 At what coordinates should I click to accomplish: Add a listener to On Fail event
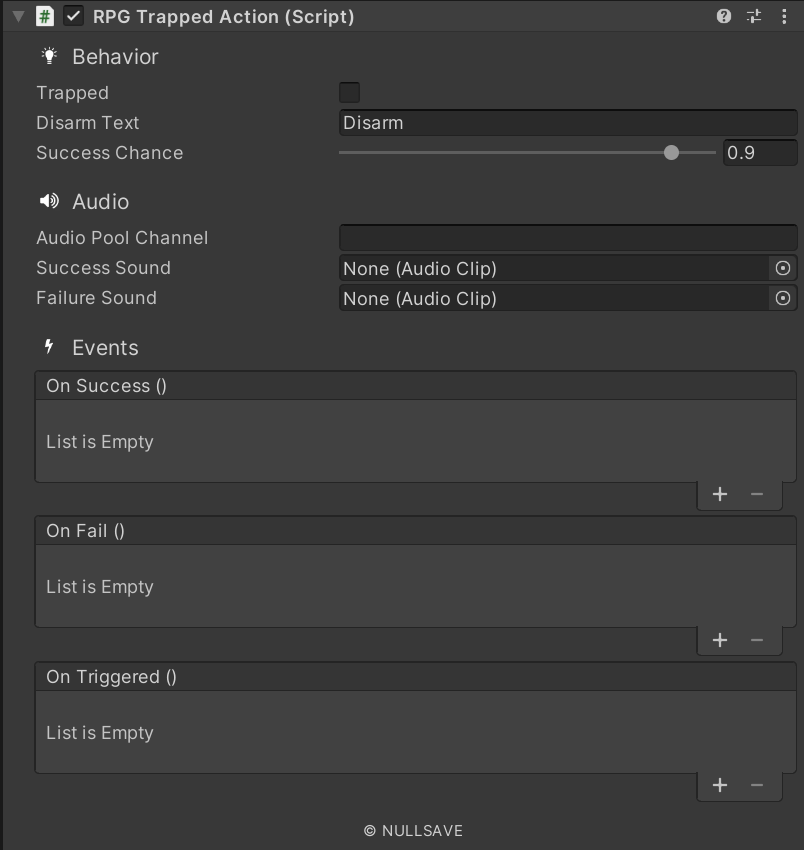pos(720,640)
